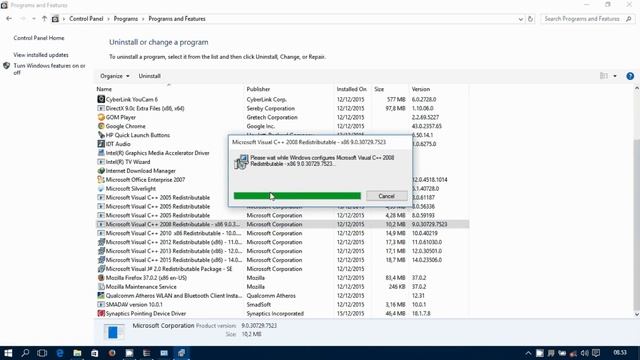This screenshot has width=640, height=360.
Task: Click the Control Panel breadcrumb
Action: click(x=86, y=19)
